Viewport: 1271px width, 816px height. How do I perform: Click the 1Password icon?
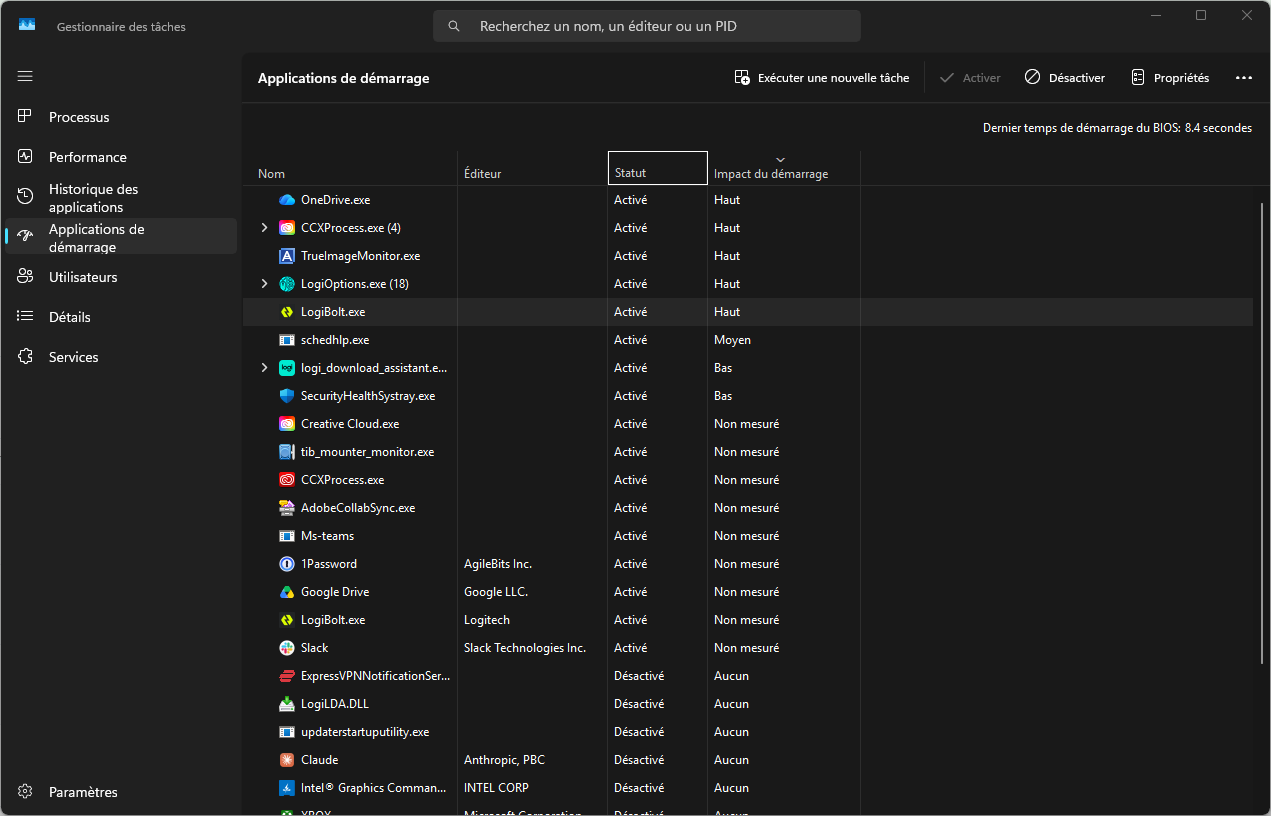[287, 564]
